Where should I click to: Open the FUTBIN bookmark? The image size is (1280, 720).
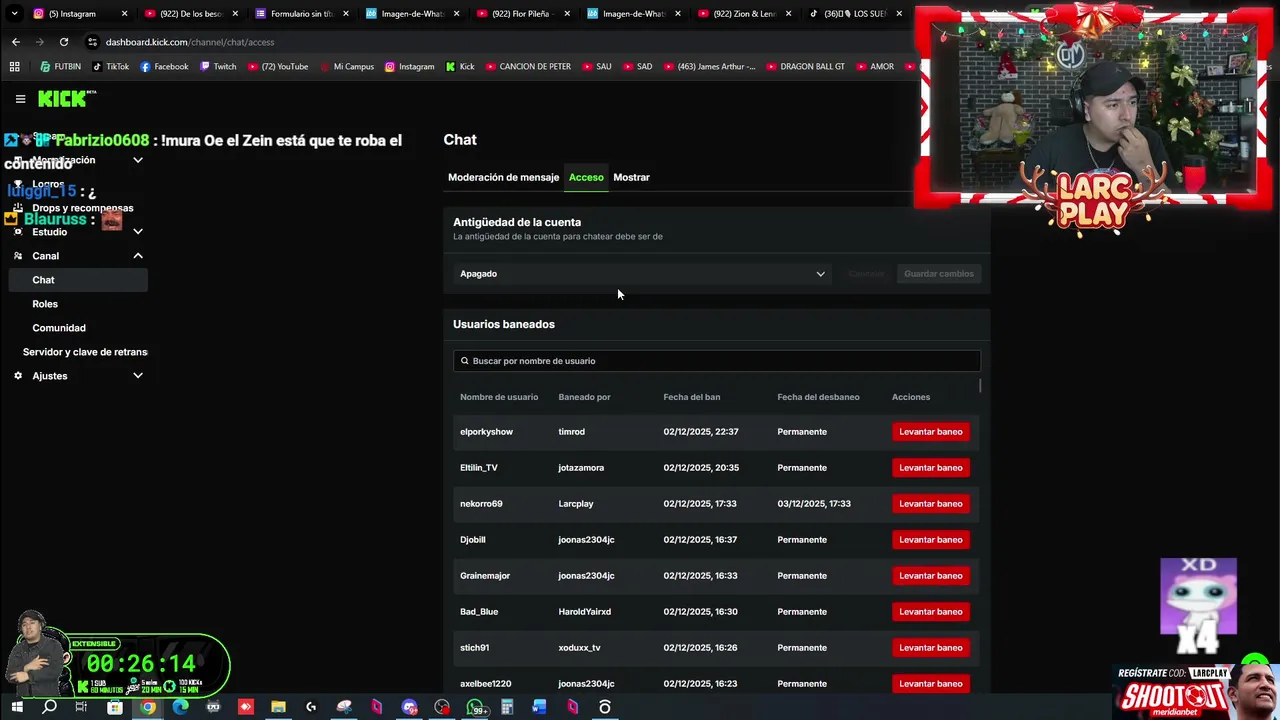61,67
